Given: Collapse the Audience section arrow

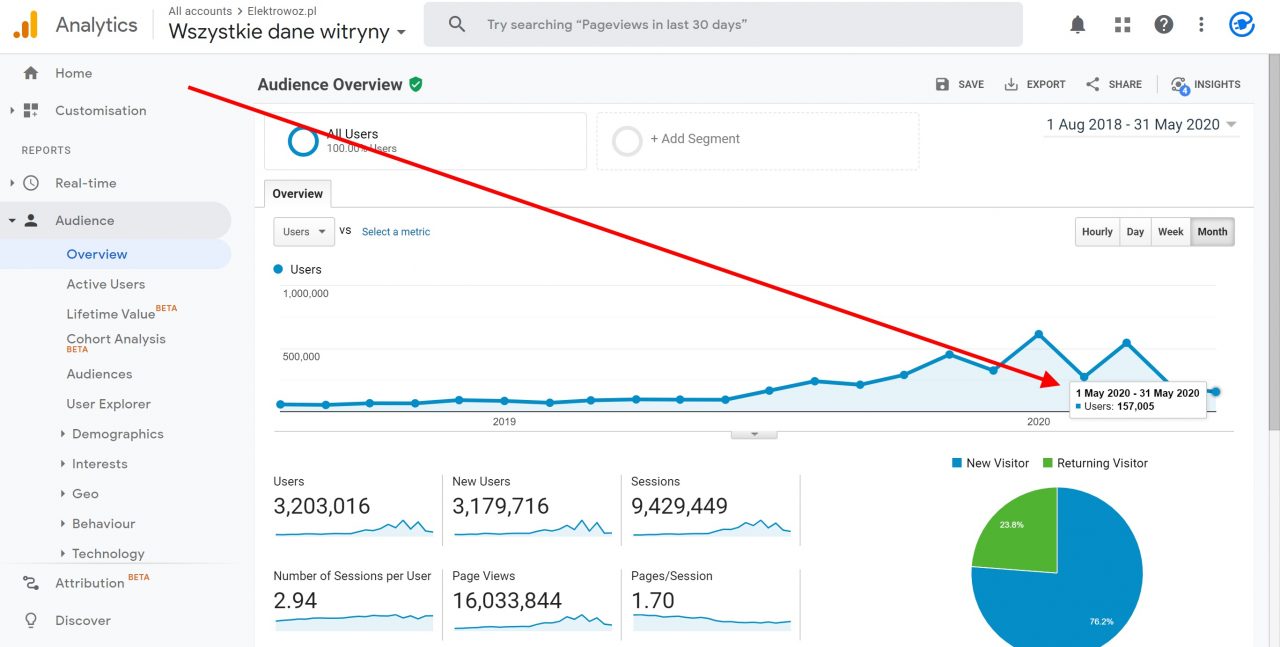Looking at the screenshot, I should pos(12,221).
